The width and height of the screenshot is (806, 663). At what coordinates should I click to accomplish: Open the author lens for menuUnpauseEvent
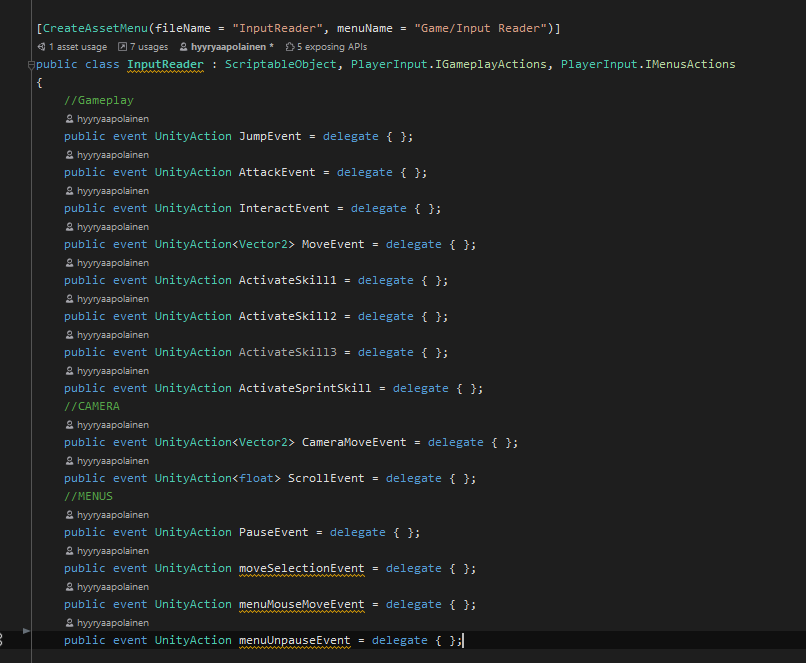[x=107, y=622]
